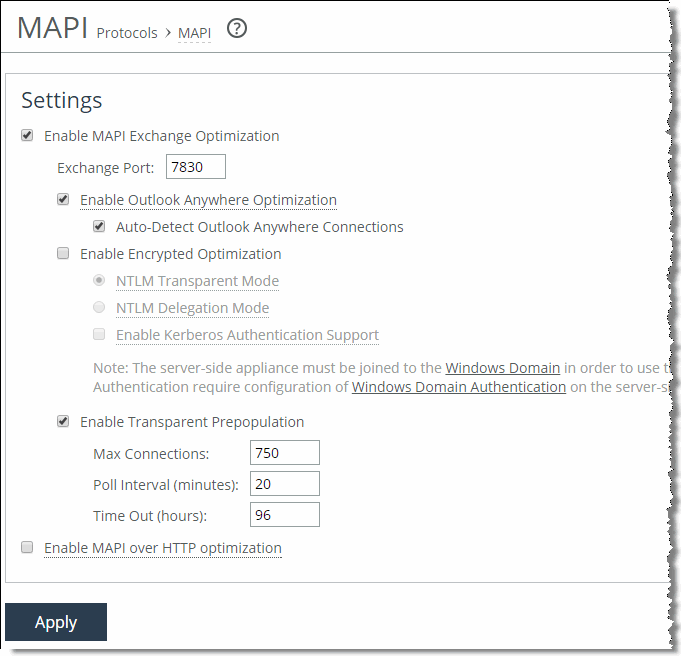Screen dimensions: 681x656
Task: Click the Max Connections: label
Action: pyautogui.click(x=151, y=454)
